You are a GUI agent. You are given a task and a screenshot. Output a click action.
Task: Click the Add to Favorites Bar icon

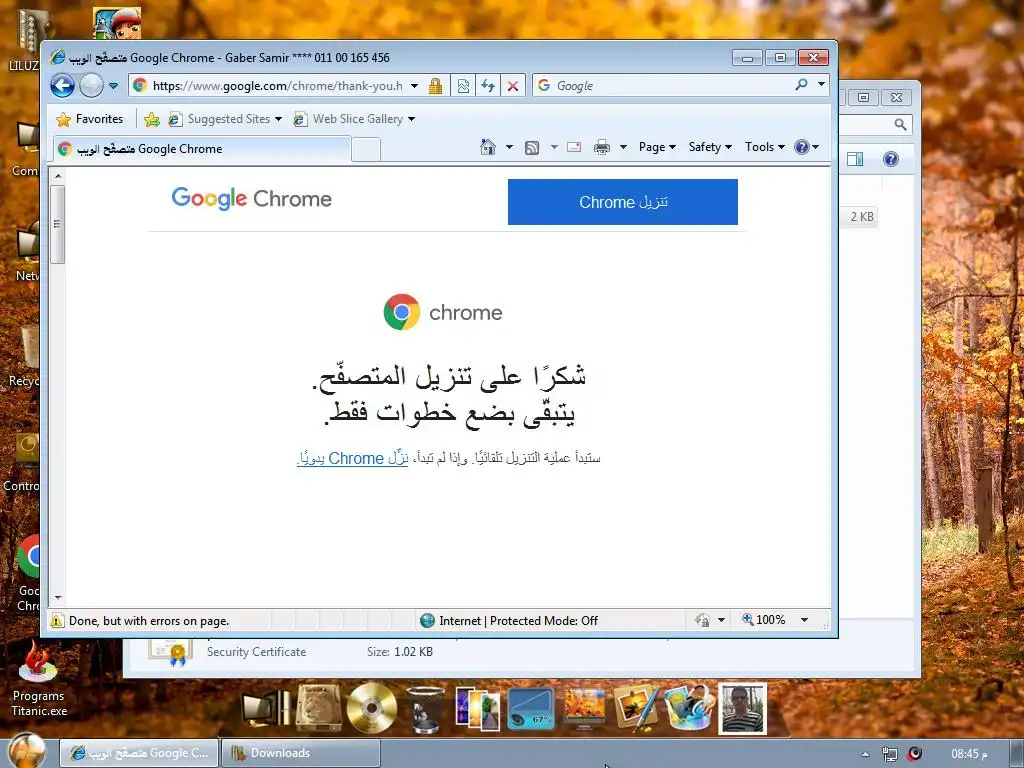coord(152,119)
